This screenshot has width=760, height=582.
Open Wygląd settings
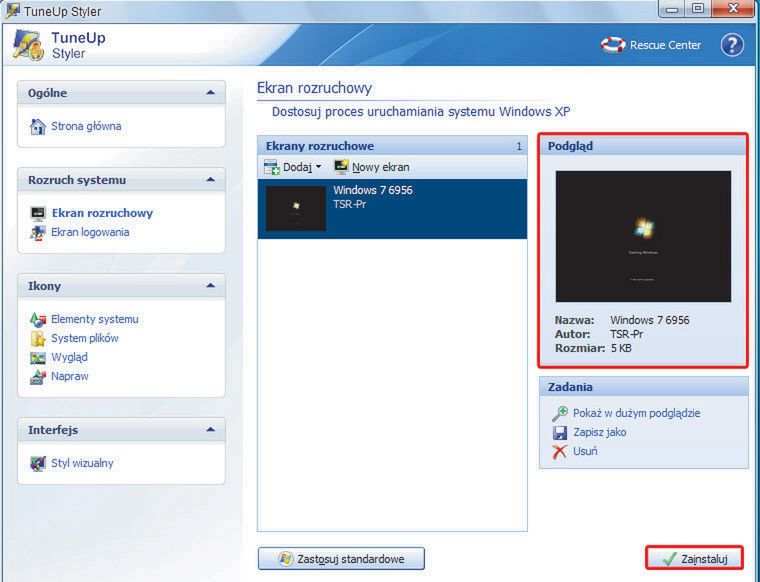pyautogui.click(x=69, y=358)
